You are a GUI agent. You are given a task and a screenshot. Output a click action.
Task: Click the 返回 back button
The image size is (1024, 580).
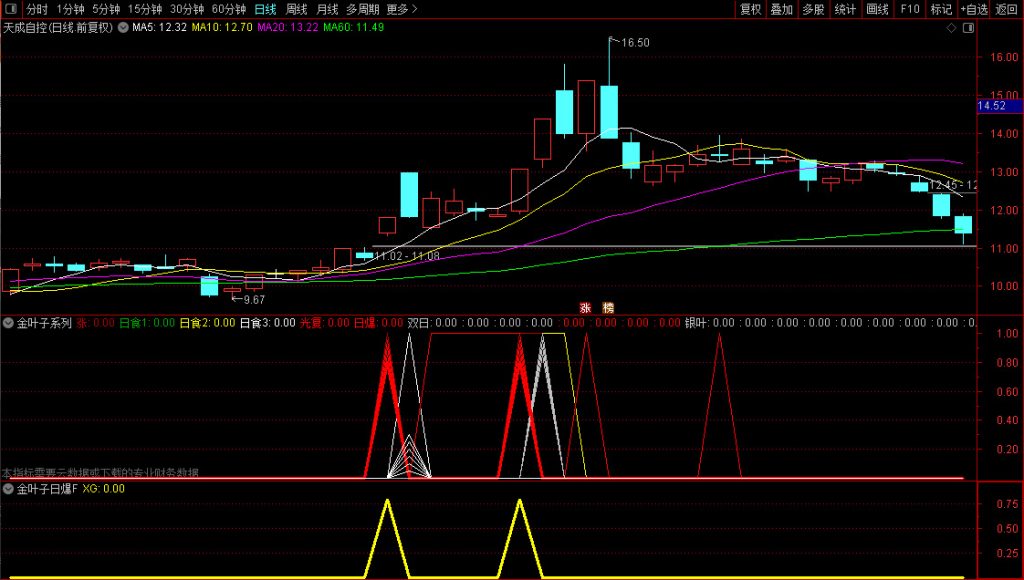coord(1006,9)
